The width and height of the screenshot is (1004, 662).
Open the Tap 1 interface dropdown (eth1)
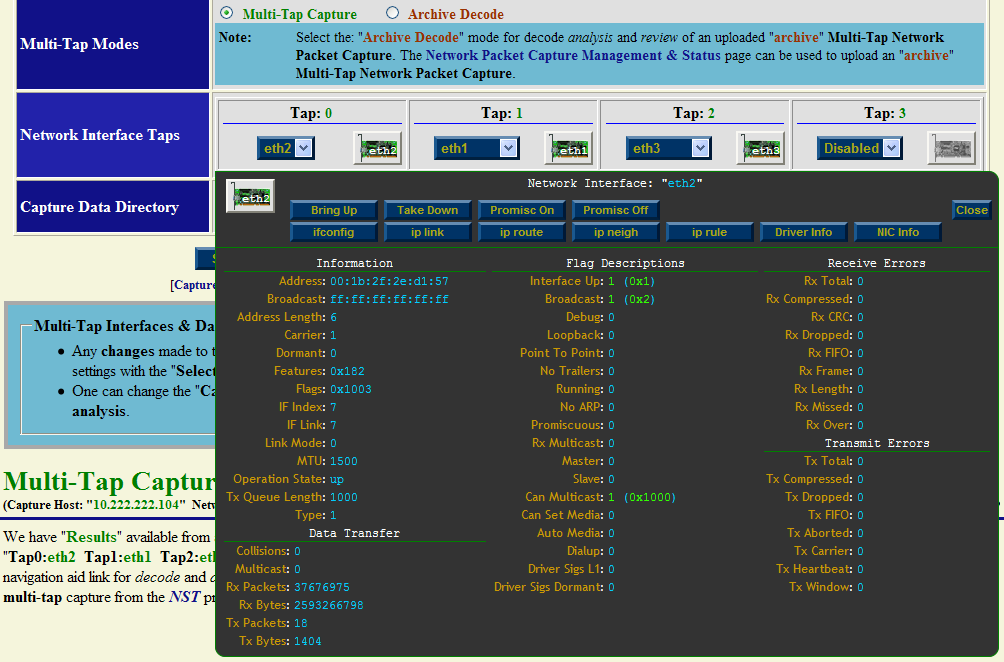[x=476, y=149]
